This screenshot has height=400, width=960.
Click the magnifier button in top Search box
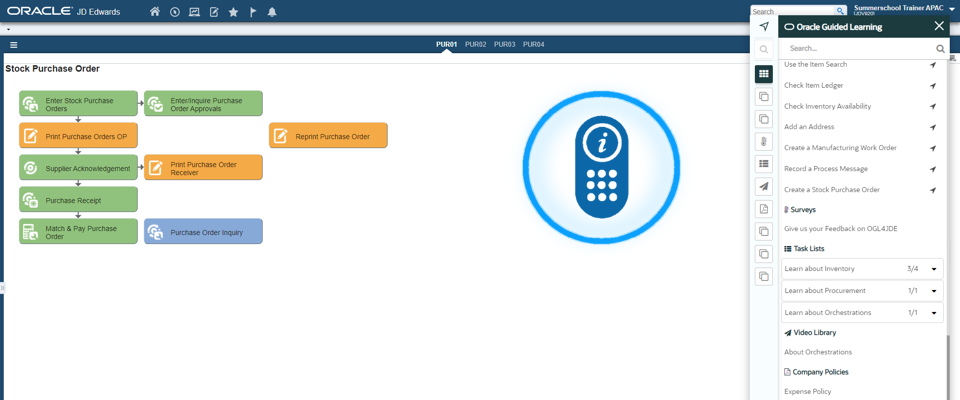pos(841,11)
